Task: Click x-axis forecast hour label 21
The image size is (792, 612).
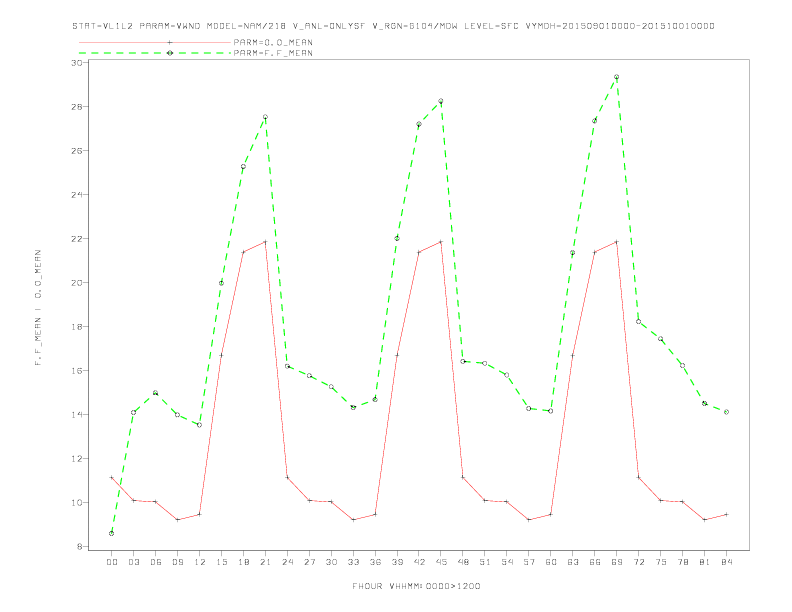Action: [x=265, y=562]
